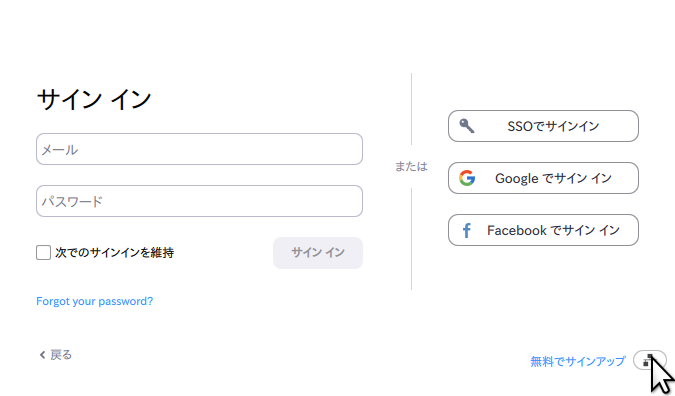Open the Forgot your password? link
This screenshot has width=675, height=396.
(x=95, y=301)
